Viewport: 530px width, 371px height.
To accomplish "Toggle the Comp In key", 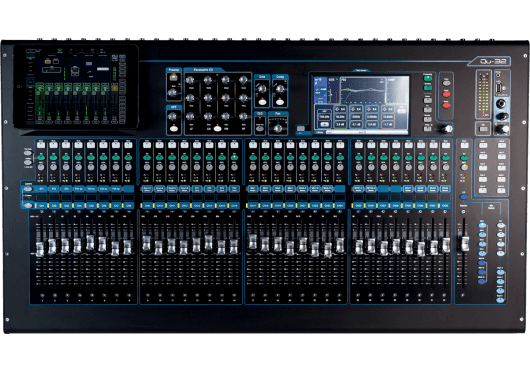I will coord(280,102).
